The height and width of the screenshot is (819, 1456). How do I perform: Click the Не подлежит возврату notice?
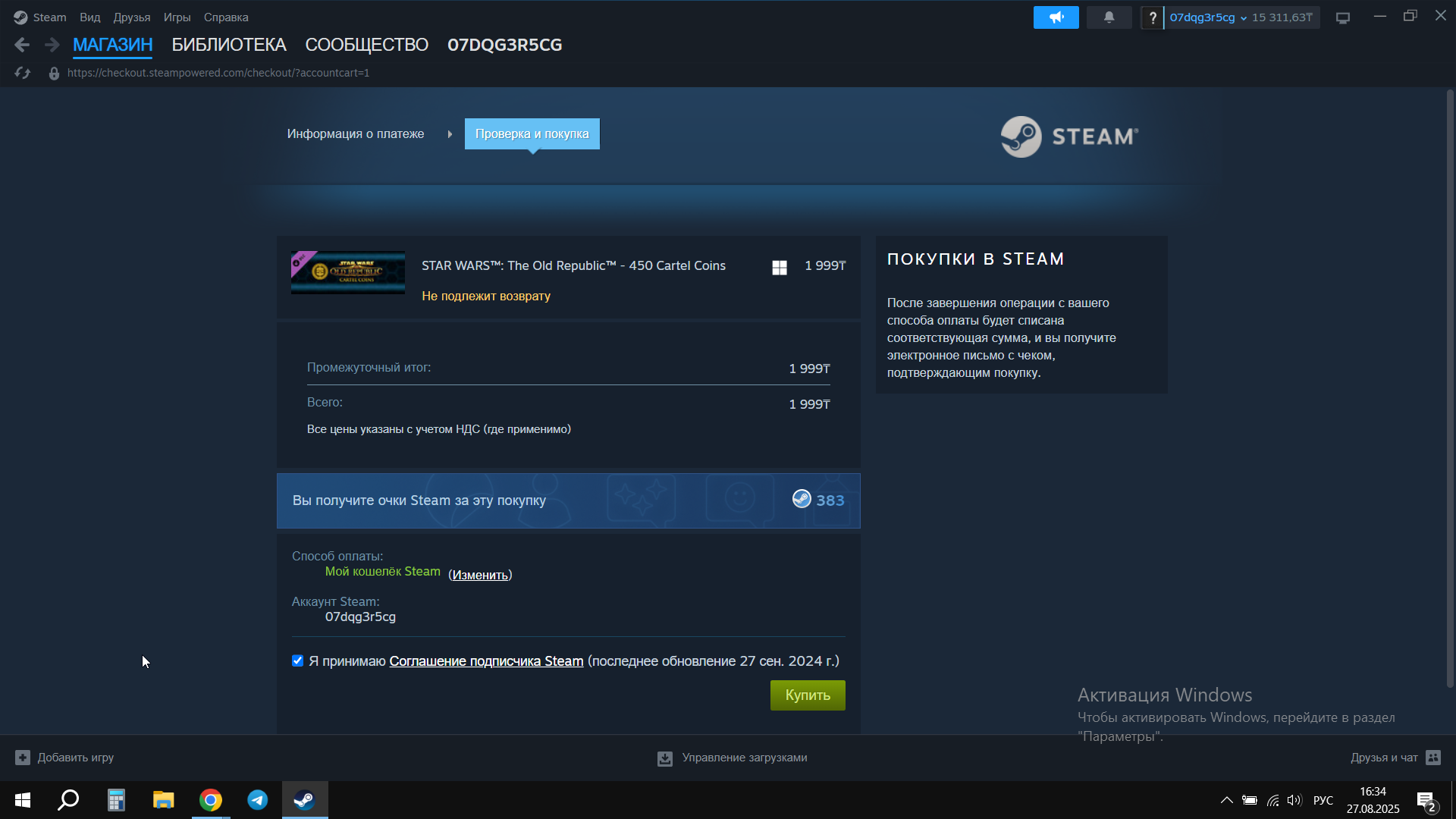tap(486, 296)
